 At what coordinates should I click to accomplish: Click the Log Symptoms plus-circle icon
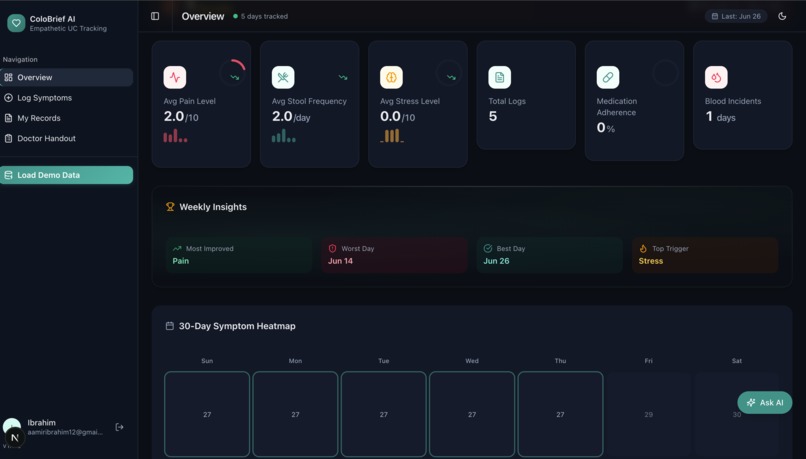(x=8, y=98)
